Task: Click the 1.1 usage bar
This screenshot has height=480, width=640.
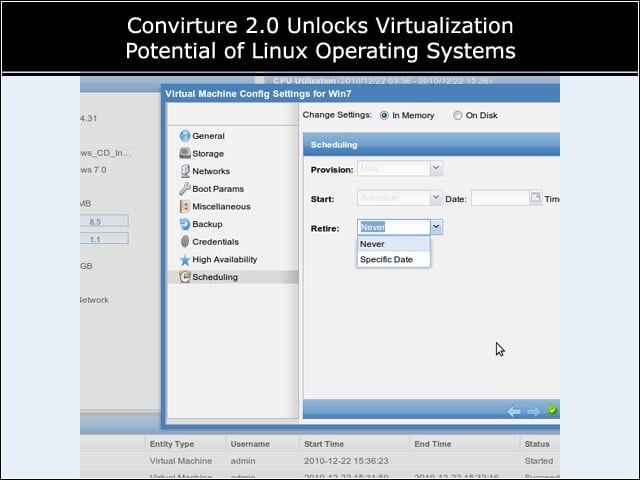Action: pos(104,239)
